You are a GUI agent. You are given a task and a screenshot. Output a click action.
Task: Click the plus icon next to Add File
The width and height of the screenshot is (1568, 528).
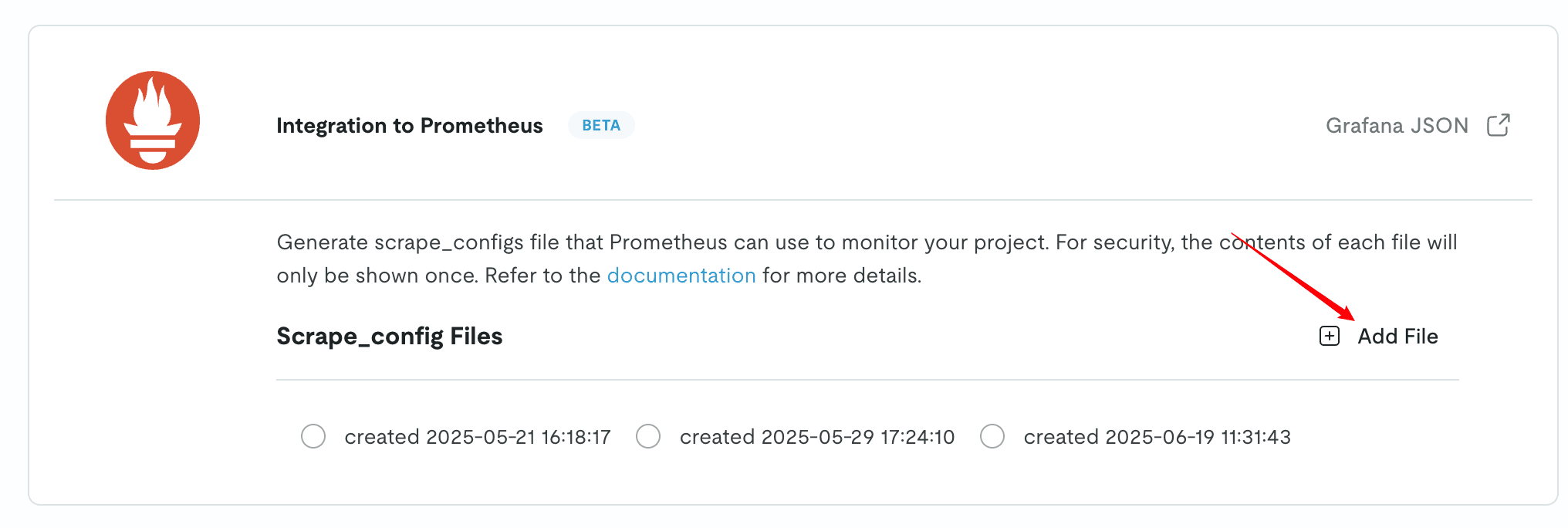click(1330, 337)
